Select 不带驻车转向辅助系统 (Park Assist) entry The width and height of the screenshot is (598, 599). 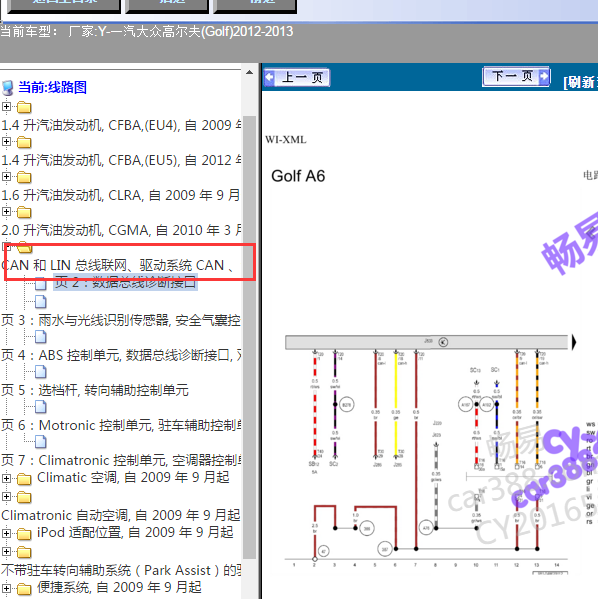pyautogui.click(x=121, y=570)
